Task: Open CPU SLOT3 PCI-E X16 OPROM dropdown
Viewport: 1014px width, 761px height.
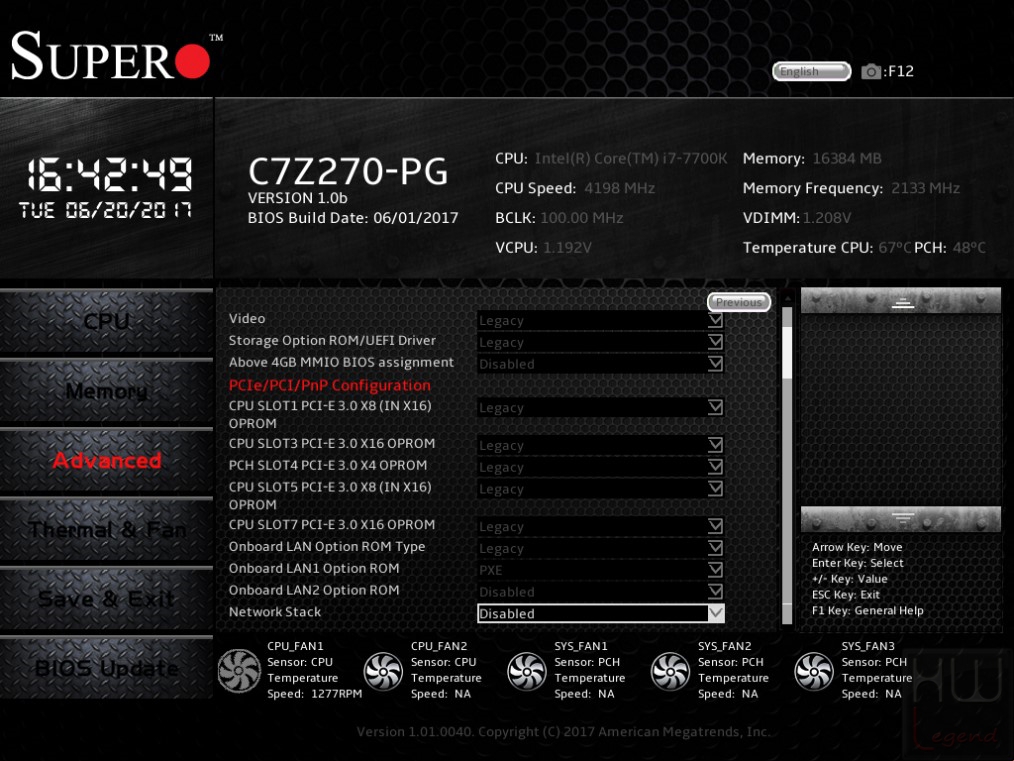Action: 600,445
